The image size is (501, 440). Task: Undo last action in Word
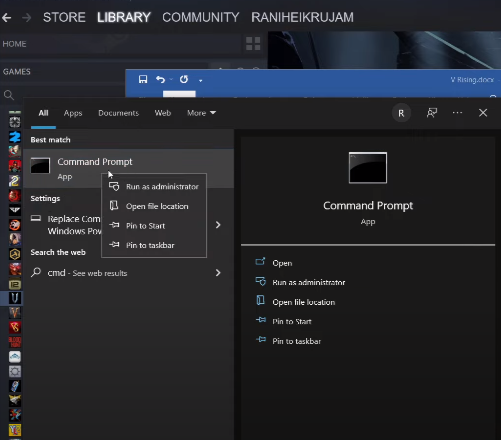[x=160, y=79]
